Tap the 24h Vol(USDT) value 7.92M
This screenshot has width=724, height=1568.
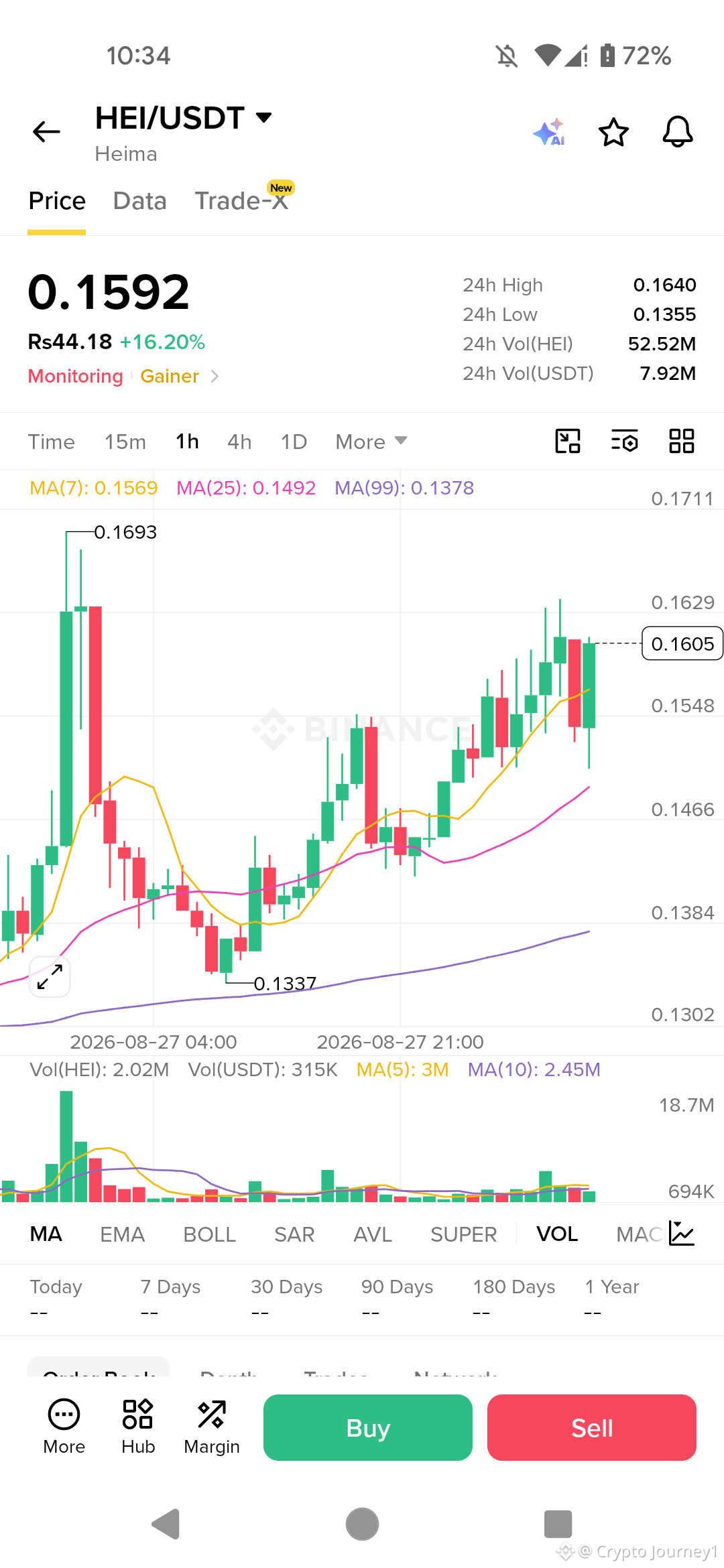pyautogui.click(x=668, y=373)
